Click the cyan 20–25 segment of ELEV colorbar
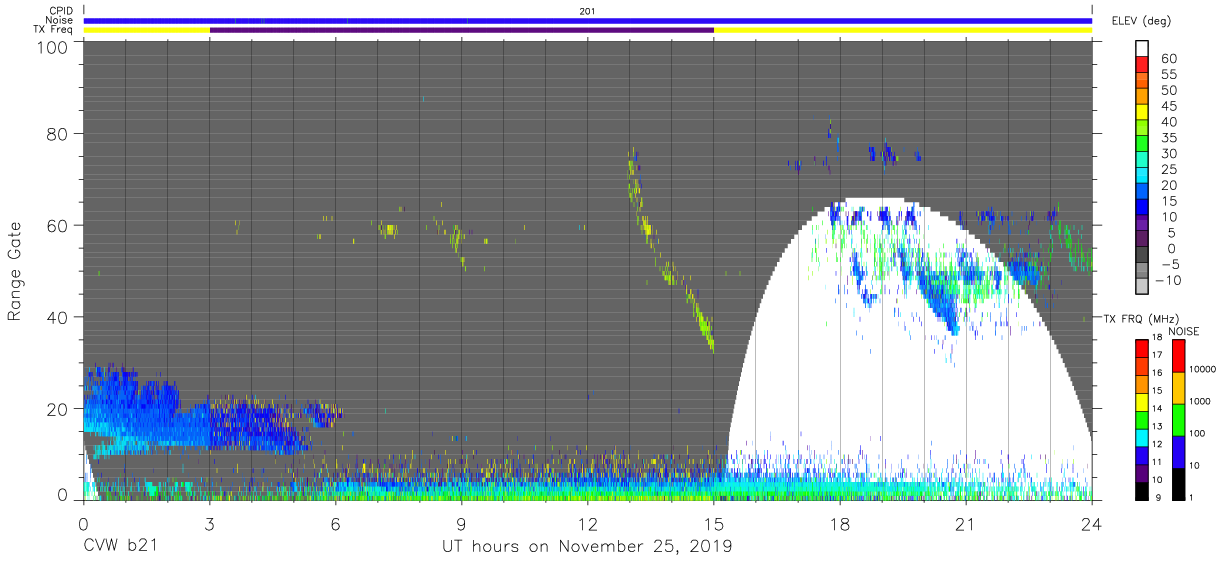Image resolution: width=1228 pixels, height=567 pixels. click(1143, 177)
